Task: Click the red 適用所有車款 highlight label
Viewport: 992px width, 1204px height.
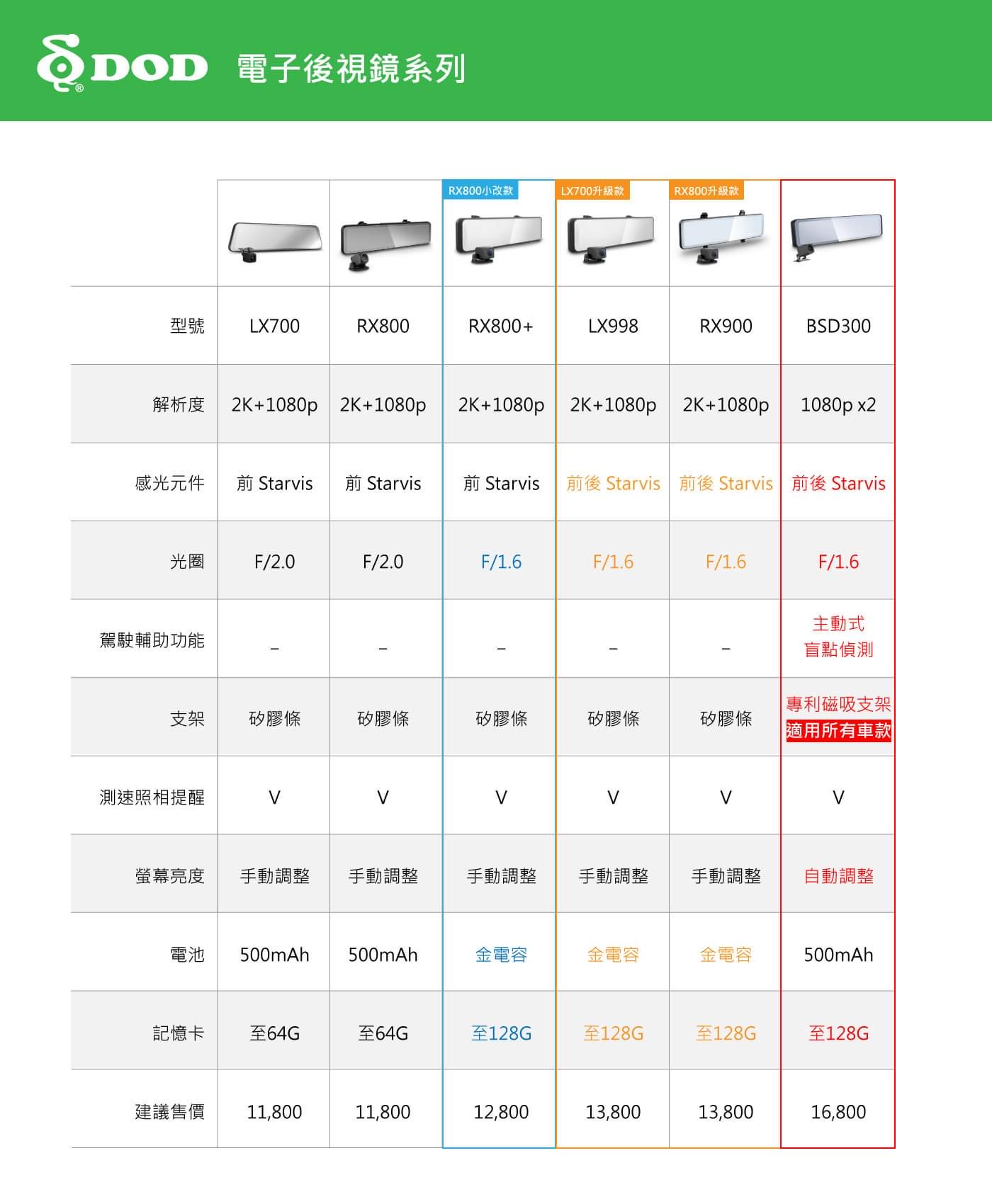Action: (838, 731)
